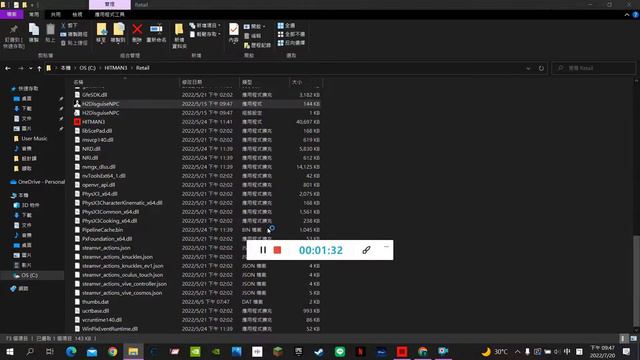The height and width of the screenshot is (360, 640).
Task: Stop the screen recording
Action: tap(278, 250)
